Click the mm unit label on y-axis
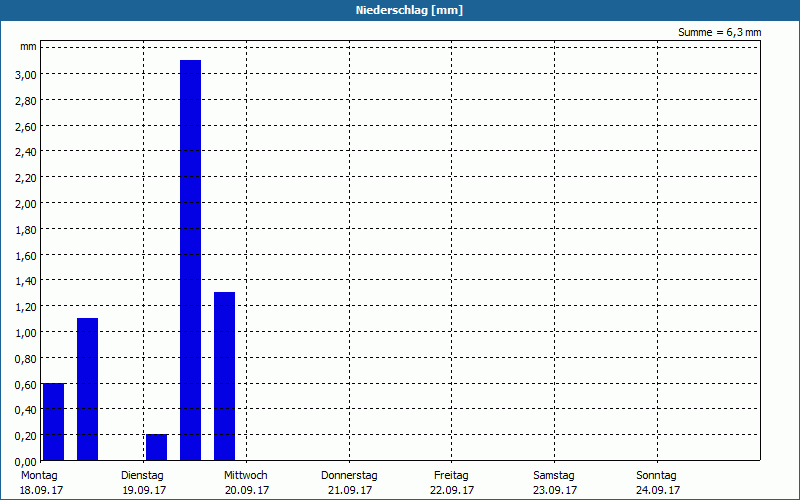This screenshot has height=500, width=800. pyautogui.click(x=28, y=47)
